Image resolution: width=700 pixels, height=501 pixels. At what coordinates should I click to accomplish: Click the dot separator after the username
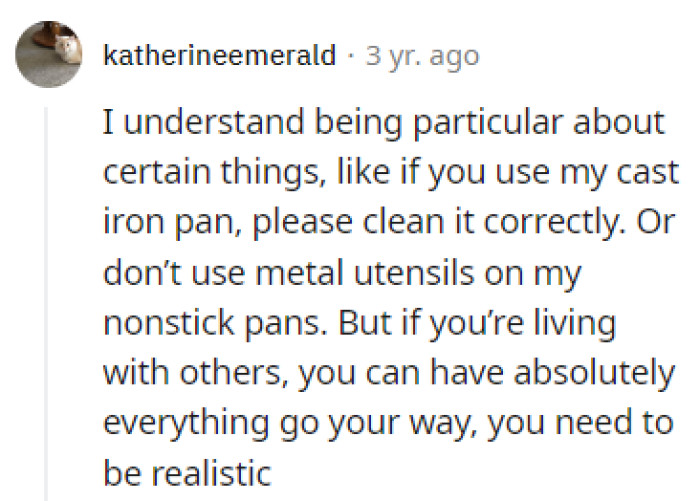click(x=351, y=56)
